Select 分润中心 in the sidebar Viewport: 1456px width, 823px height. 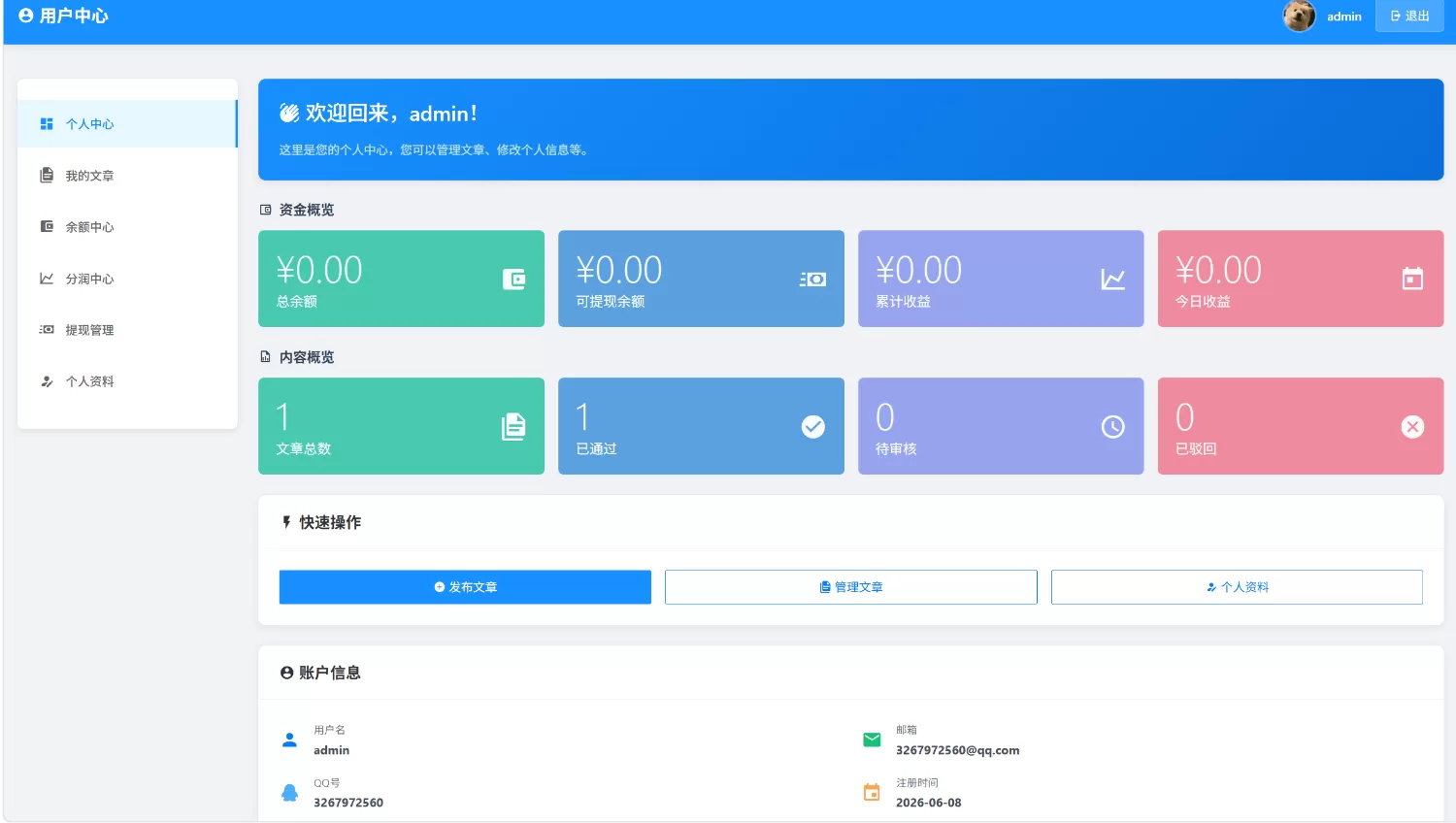(x=127, y=279)
